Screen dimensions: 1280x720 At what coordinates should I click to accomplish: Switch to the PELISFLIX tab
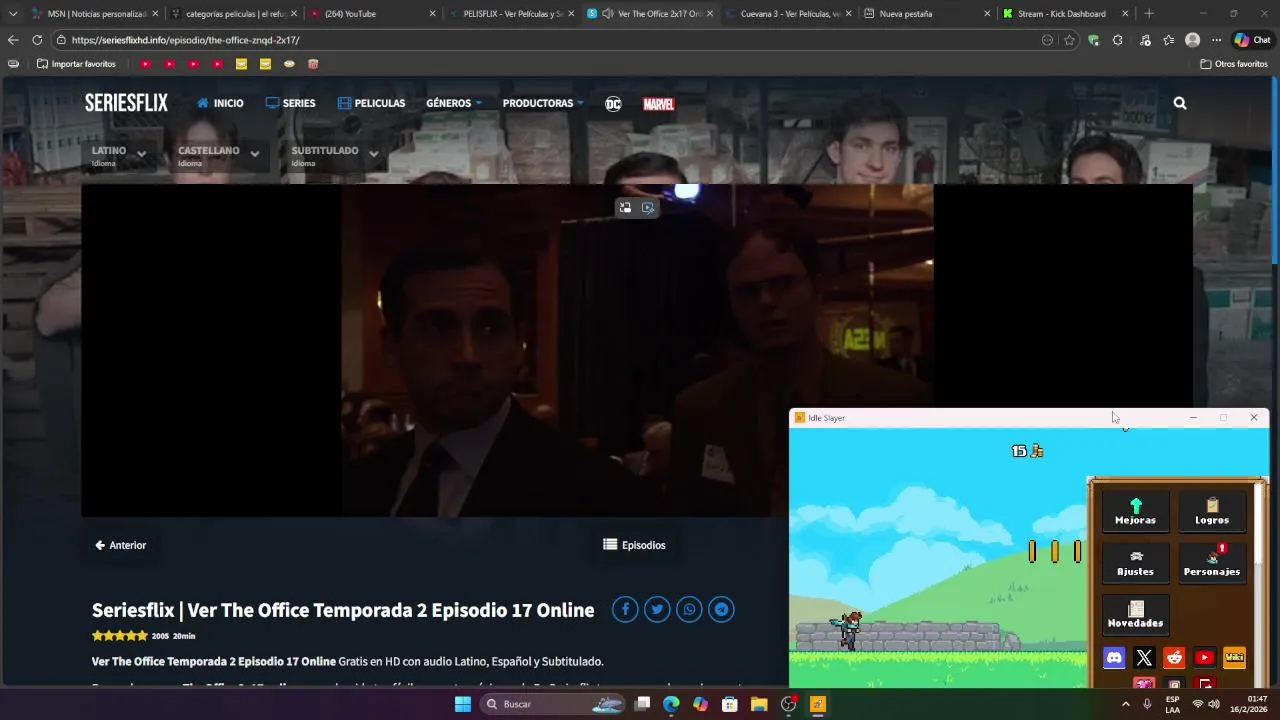[509, 14]
